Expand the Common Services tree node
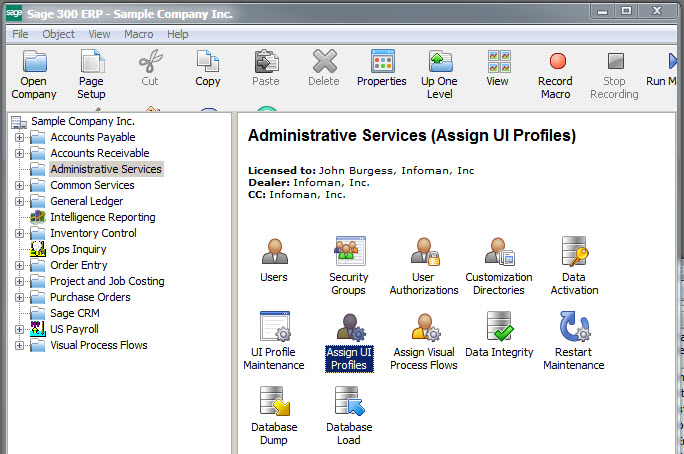 [19, 185]
